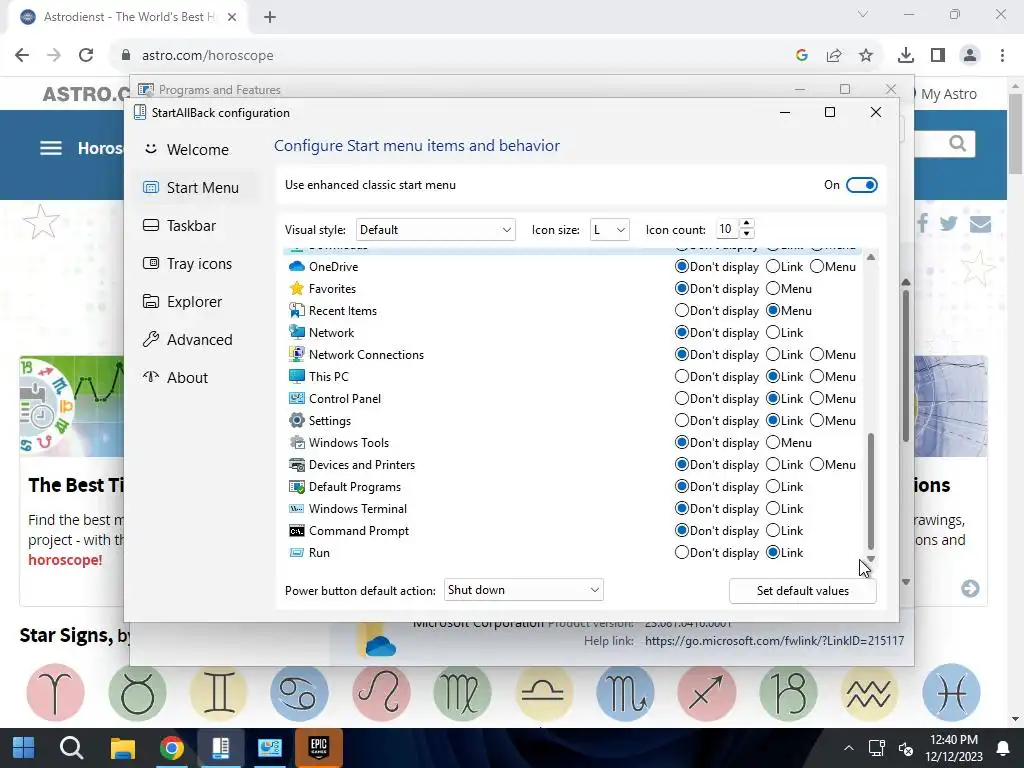Screen dimensions: 1024x768
Task: Share this page icon in address bar
Action: tap(834, 56)
